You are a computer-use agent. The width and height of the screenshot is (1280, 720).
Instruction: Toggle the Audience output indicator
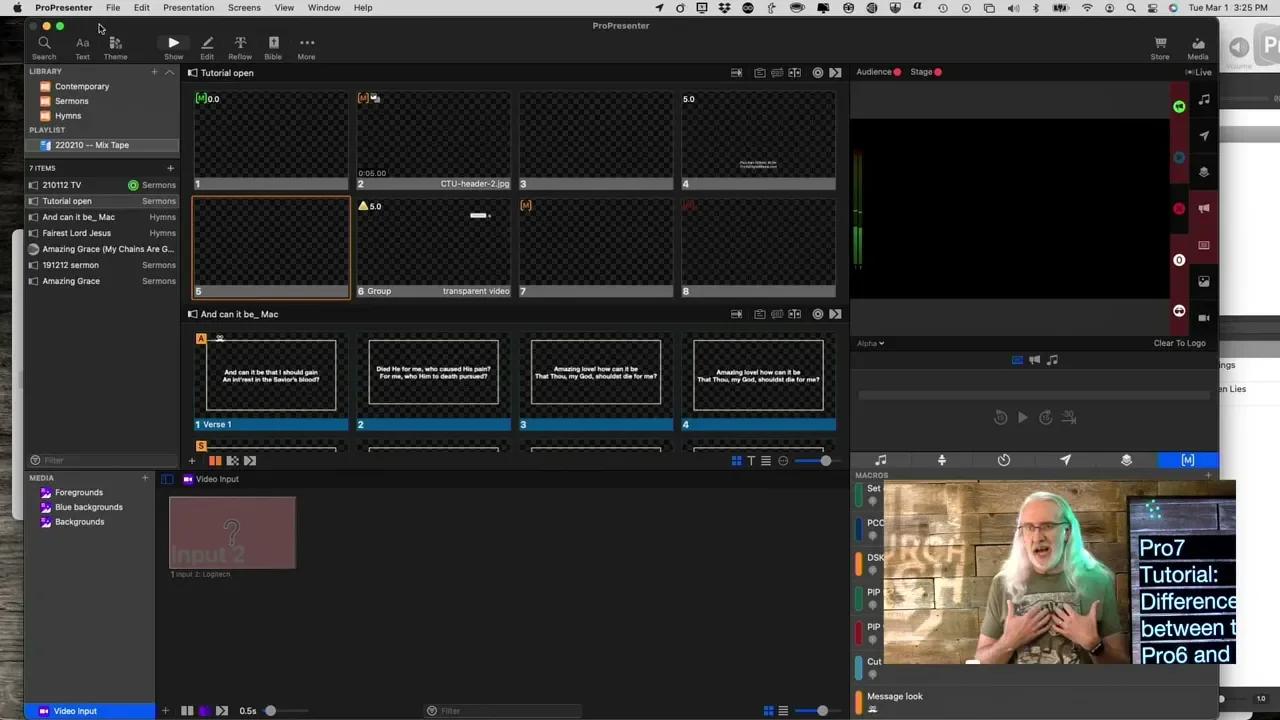878,72
